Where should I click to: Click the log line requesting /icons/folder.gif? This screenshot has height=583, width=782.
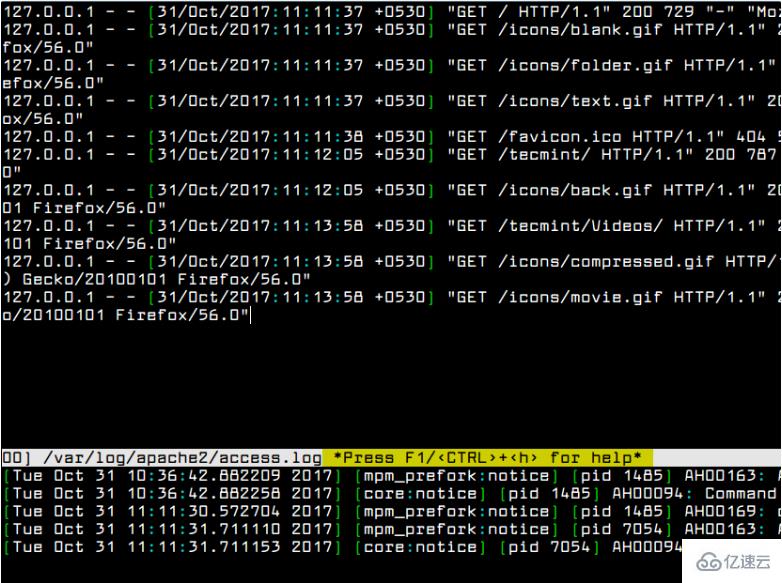point(391,65)
